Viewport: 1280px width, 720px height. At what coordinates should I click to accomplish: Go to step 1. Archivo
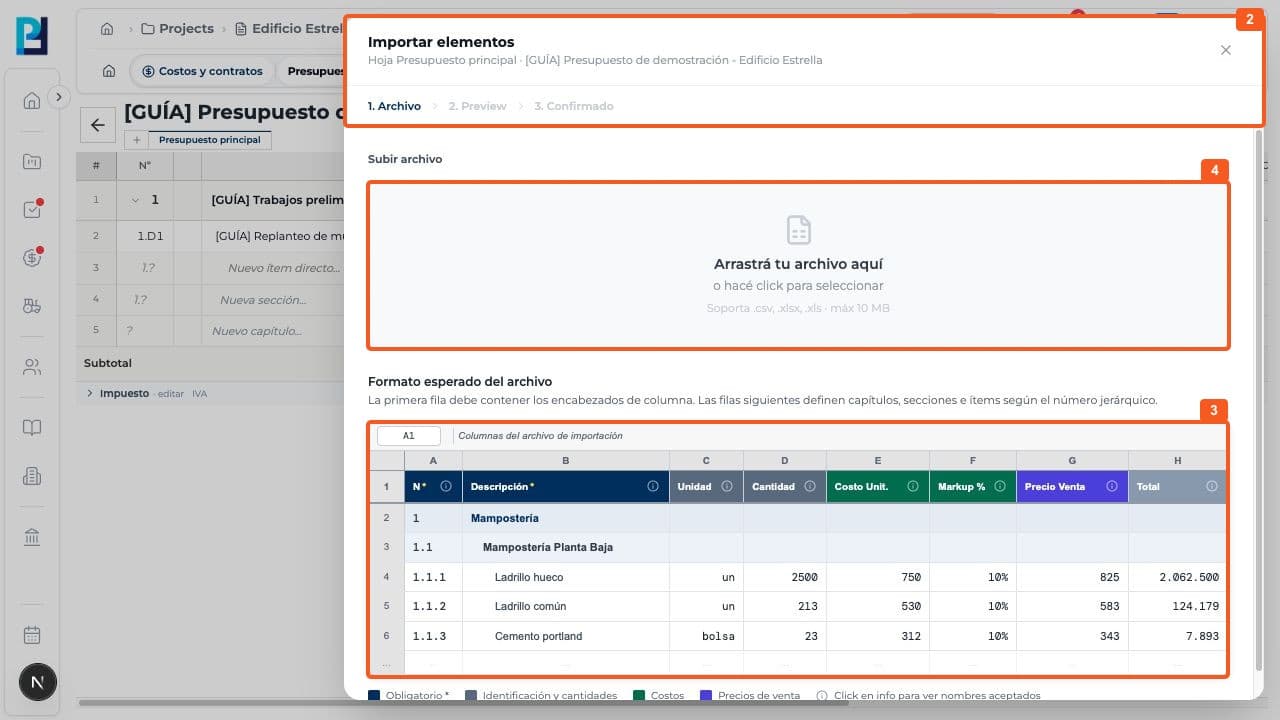(394, 106)
